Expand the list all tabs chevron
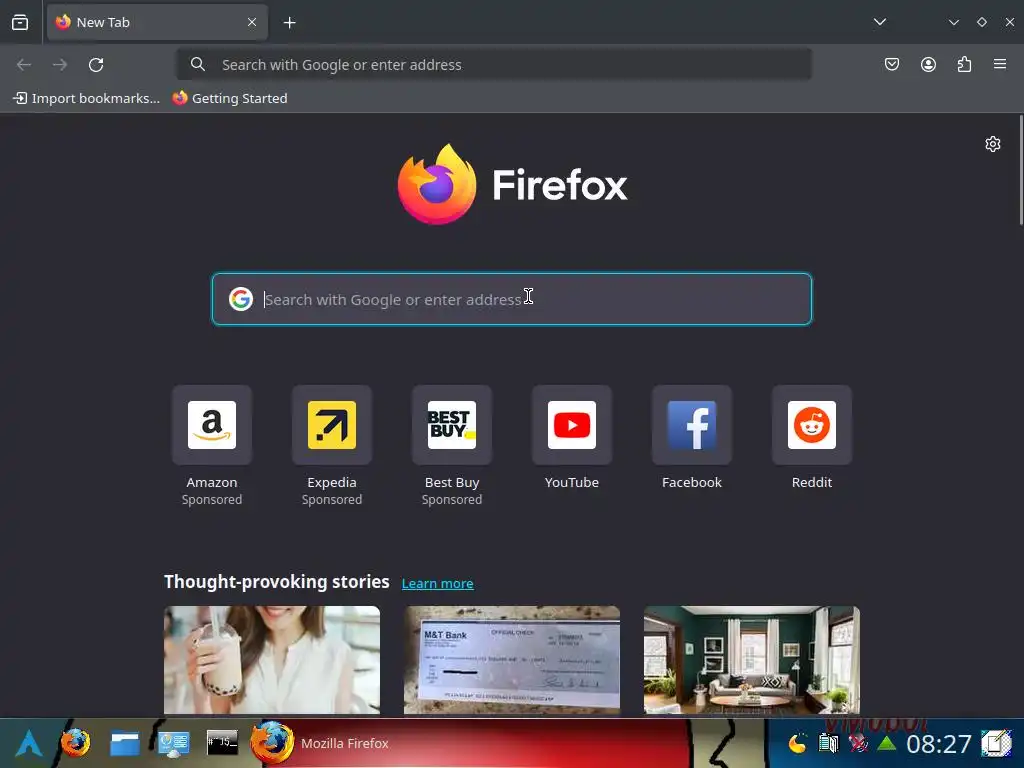 coord(880,22)
